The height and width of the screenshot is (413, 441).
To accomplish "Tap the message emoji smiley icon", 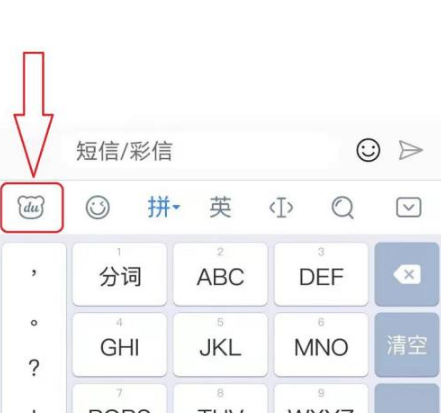I will pyautogui.click(x=368, y=150).
